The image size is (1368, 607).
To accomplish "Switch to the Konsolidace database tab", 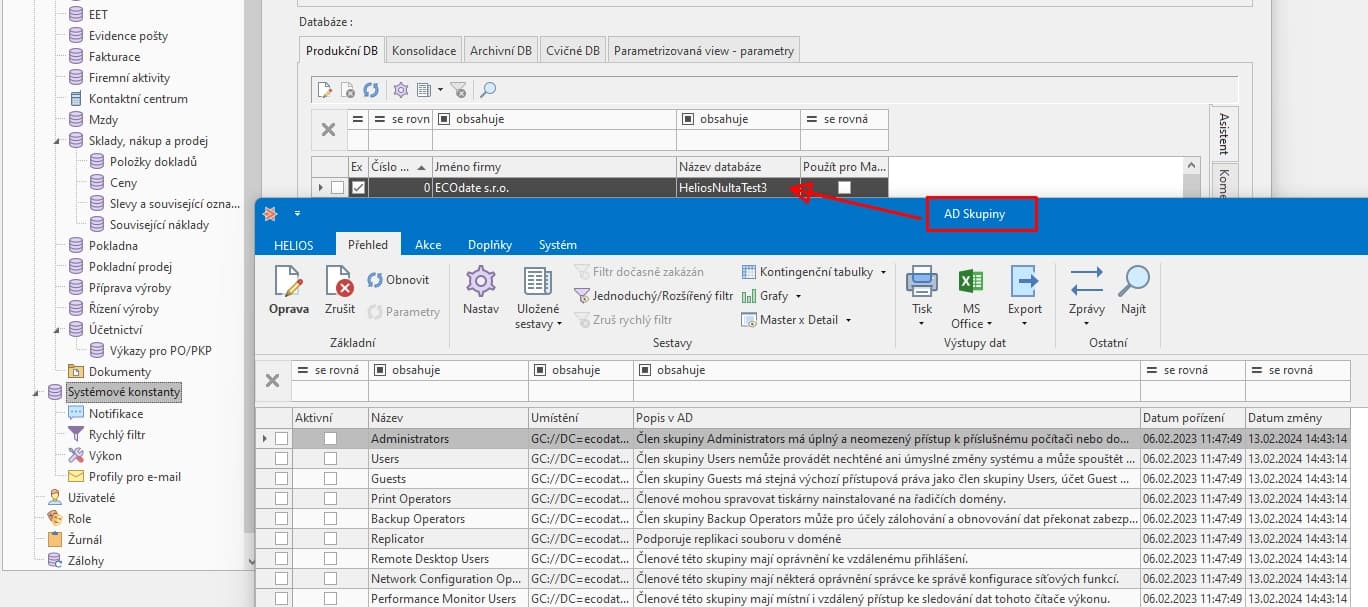I will [x=424, y=50].
